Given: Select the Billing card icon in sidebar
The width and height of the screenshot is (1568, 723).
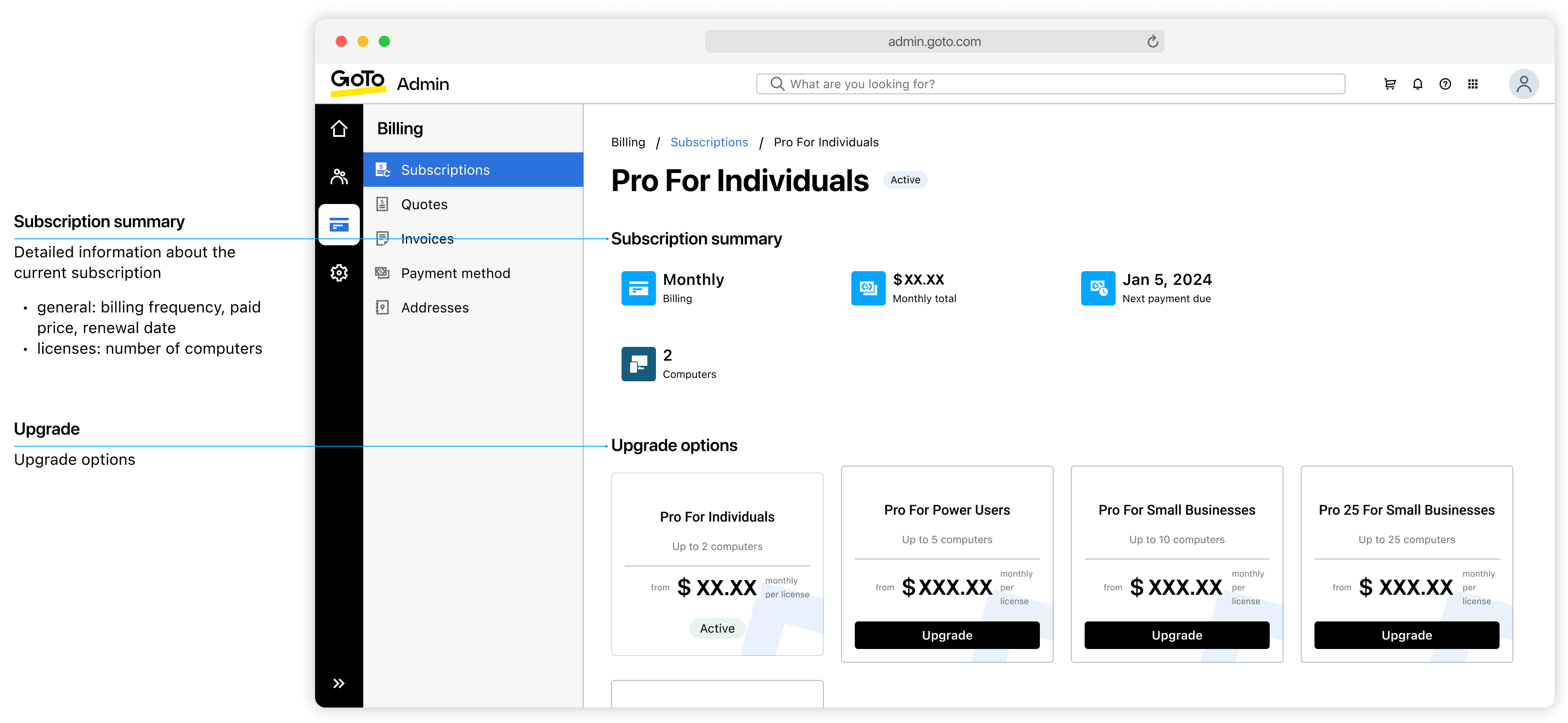Looking at the screenshot, I should 339,225.
